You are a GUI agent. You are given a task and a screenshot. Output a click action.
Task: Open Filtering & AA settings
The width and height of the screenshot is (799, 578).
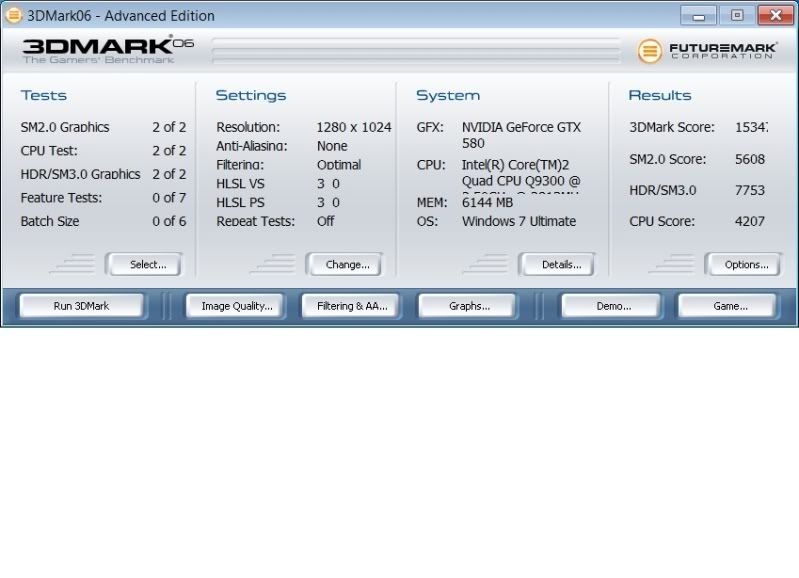[351, 306]
